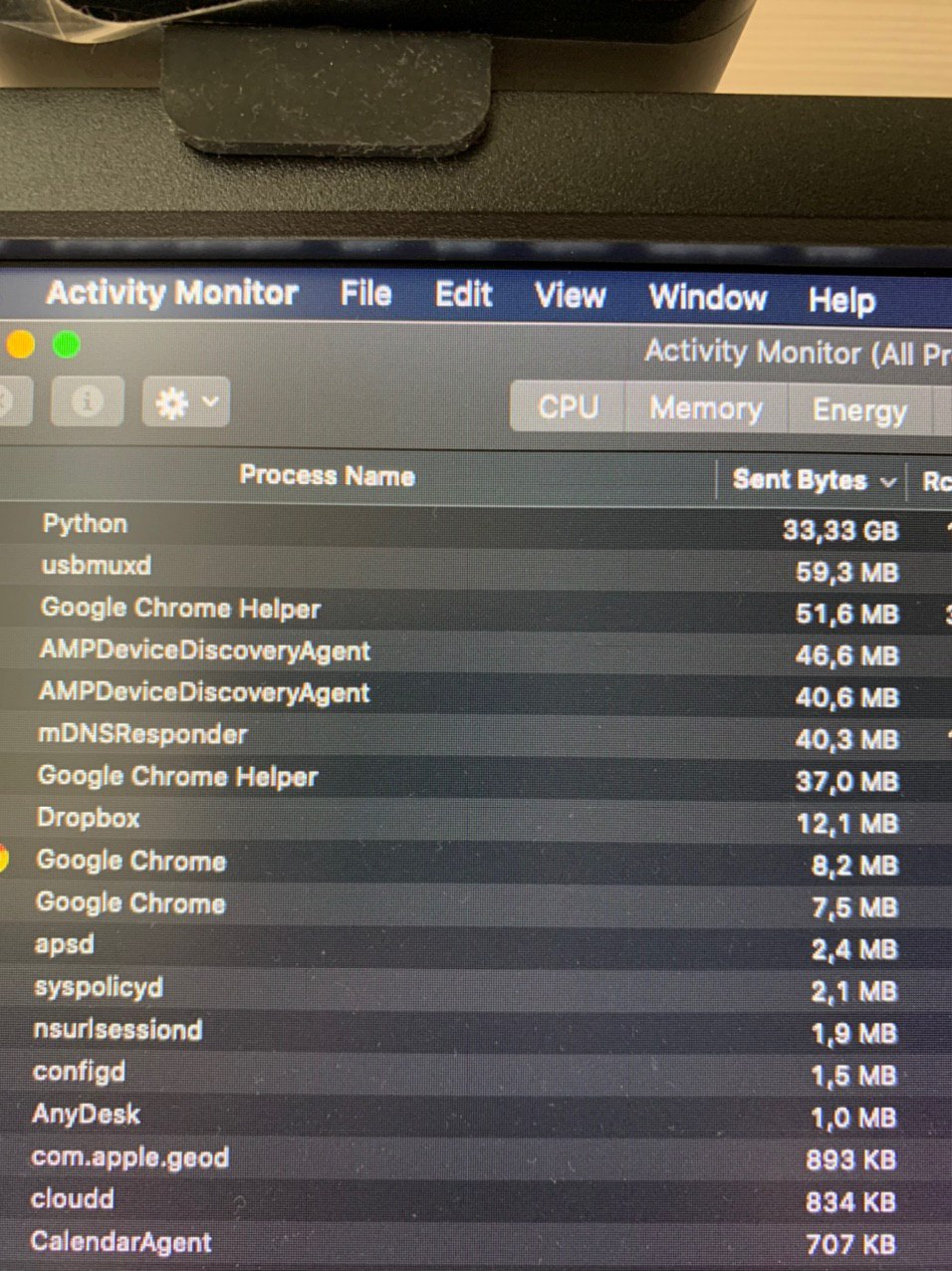
Task: Switch to the Energy tab
Action: click(859, 410)
